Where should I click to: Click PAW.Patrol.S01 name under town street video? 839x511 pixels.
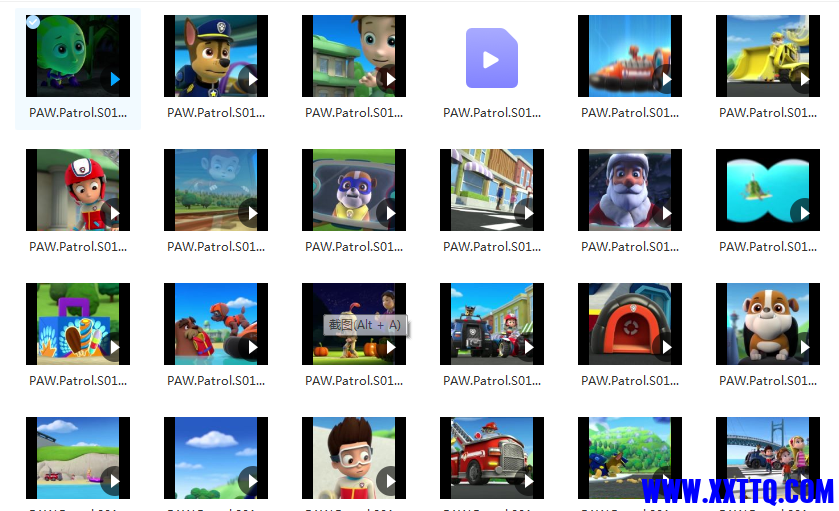click(492, 247)
